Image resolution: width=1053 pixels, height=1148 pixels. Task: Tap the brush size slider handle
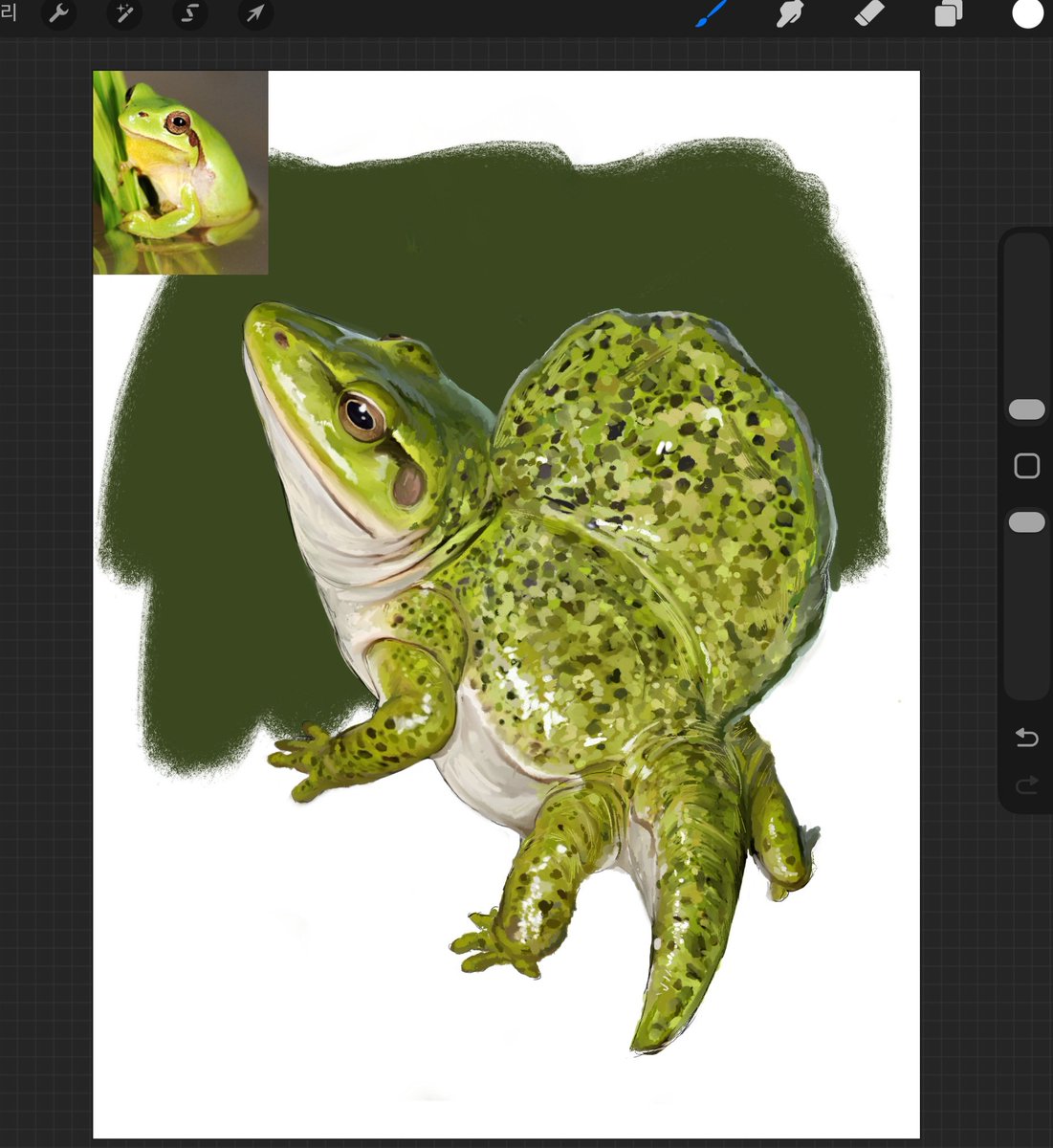[x=1026, y=409]
